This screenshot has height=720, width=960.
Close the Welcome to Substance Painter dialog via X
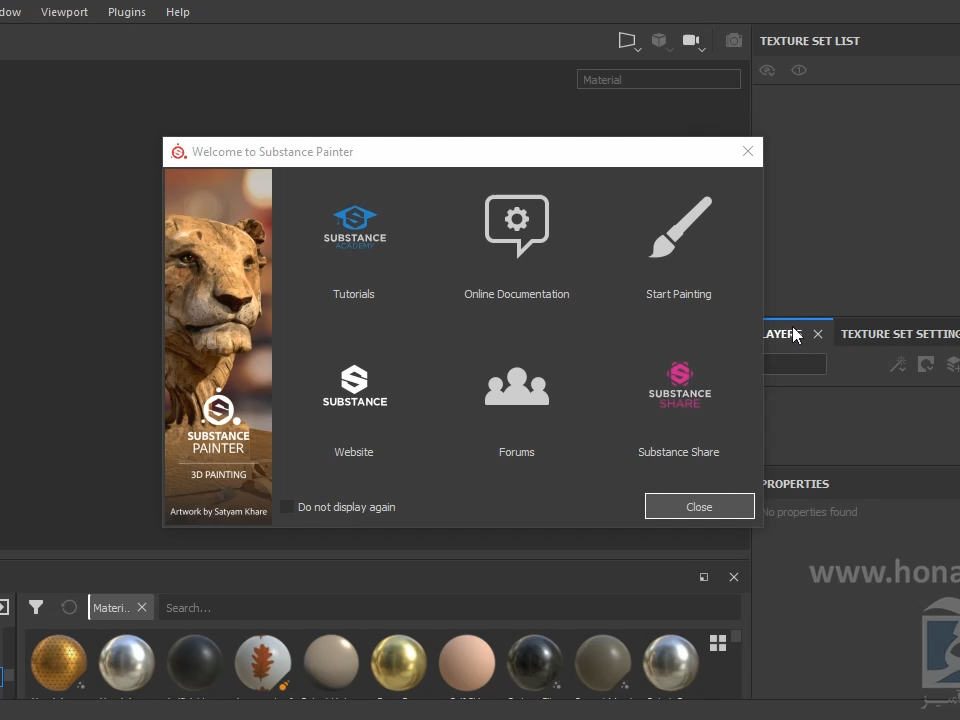coord(748,151)
